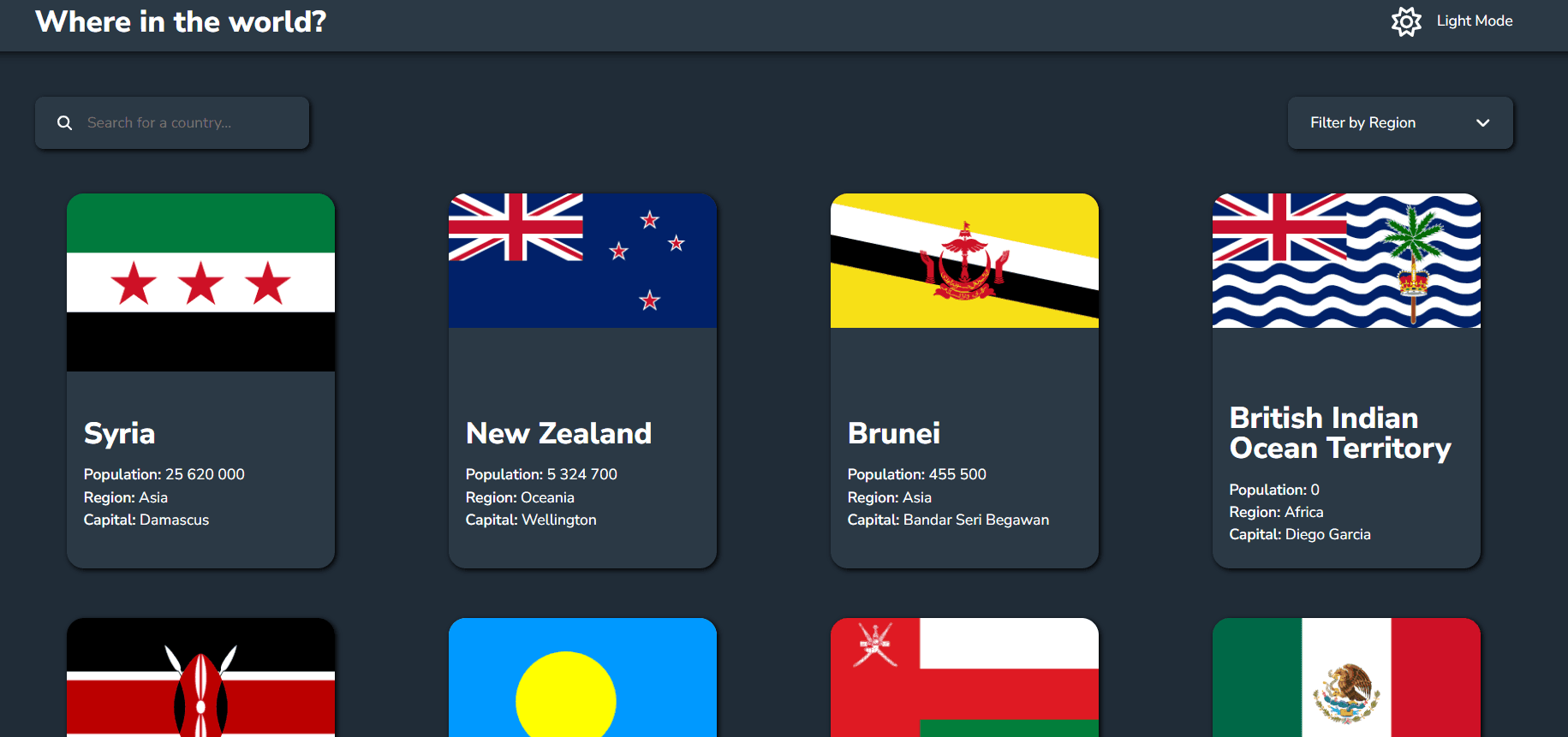Select British Indian Ocean Territory title
This screenshot has height=737, width=1568.
(x=1340, y=433)
